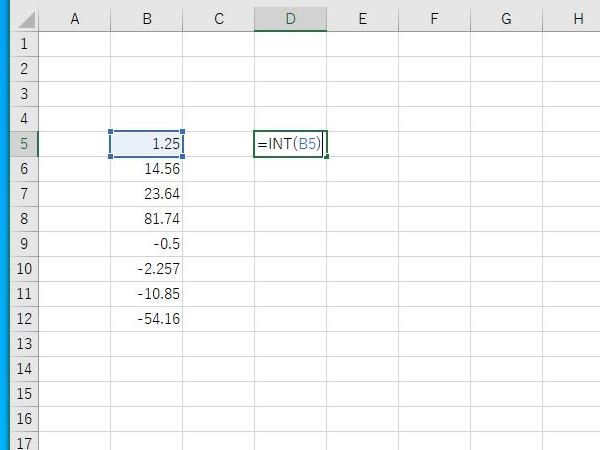This screenshot has height=450, width=600.
Task: Select row 13 header
Action: point(24,344)
